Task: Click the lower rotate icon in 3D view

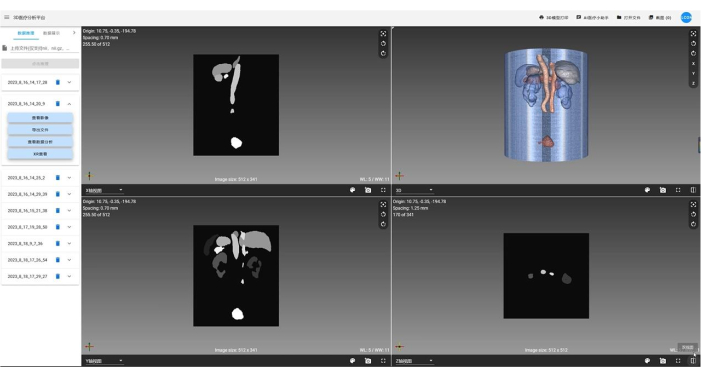Action: click(x=693, y=53)
